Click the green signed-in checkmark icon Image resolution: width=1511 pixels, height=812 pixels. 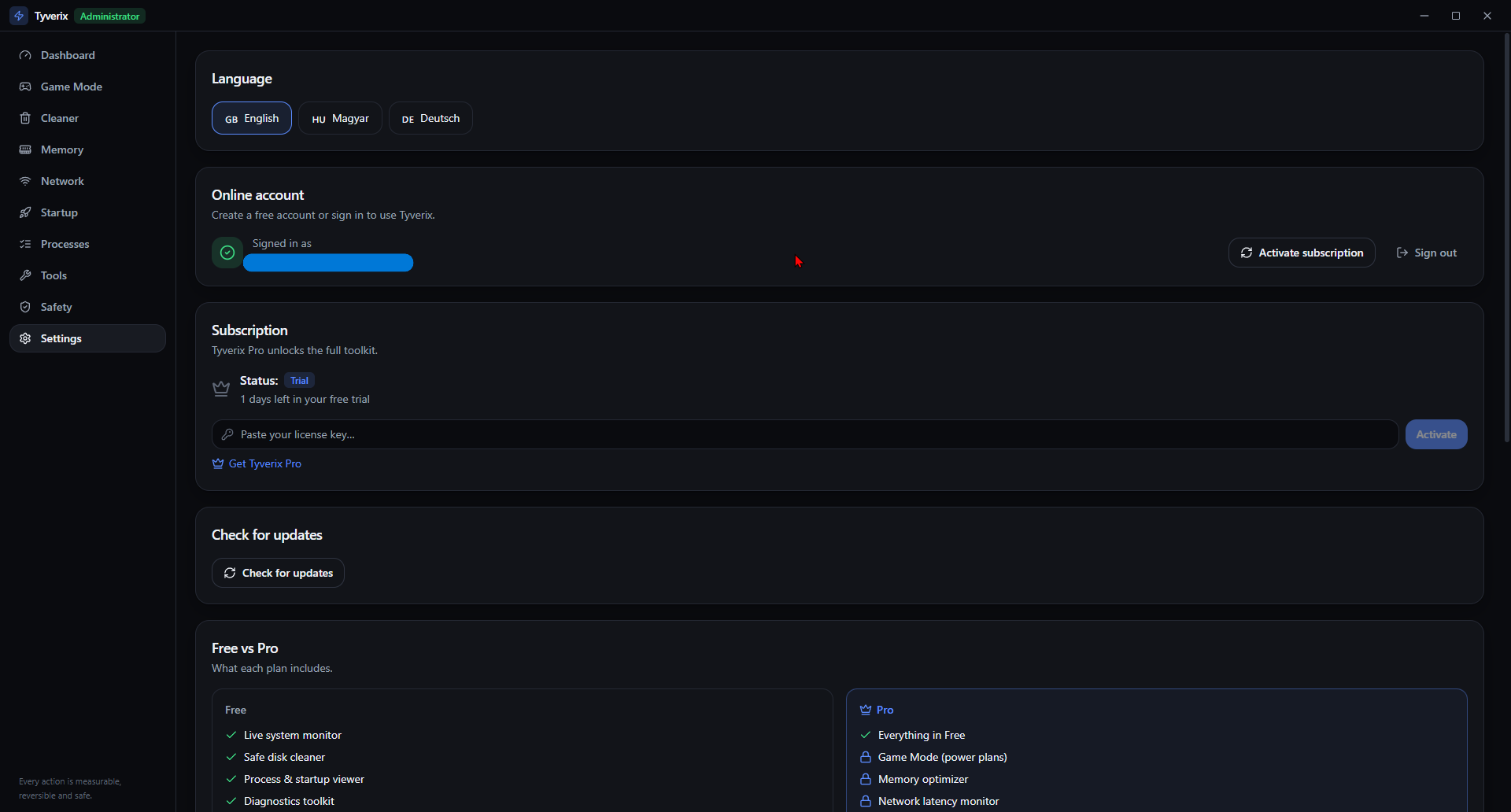point(227,253)
